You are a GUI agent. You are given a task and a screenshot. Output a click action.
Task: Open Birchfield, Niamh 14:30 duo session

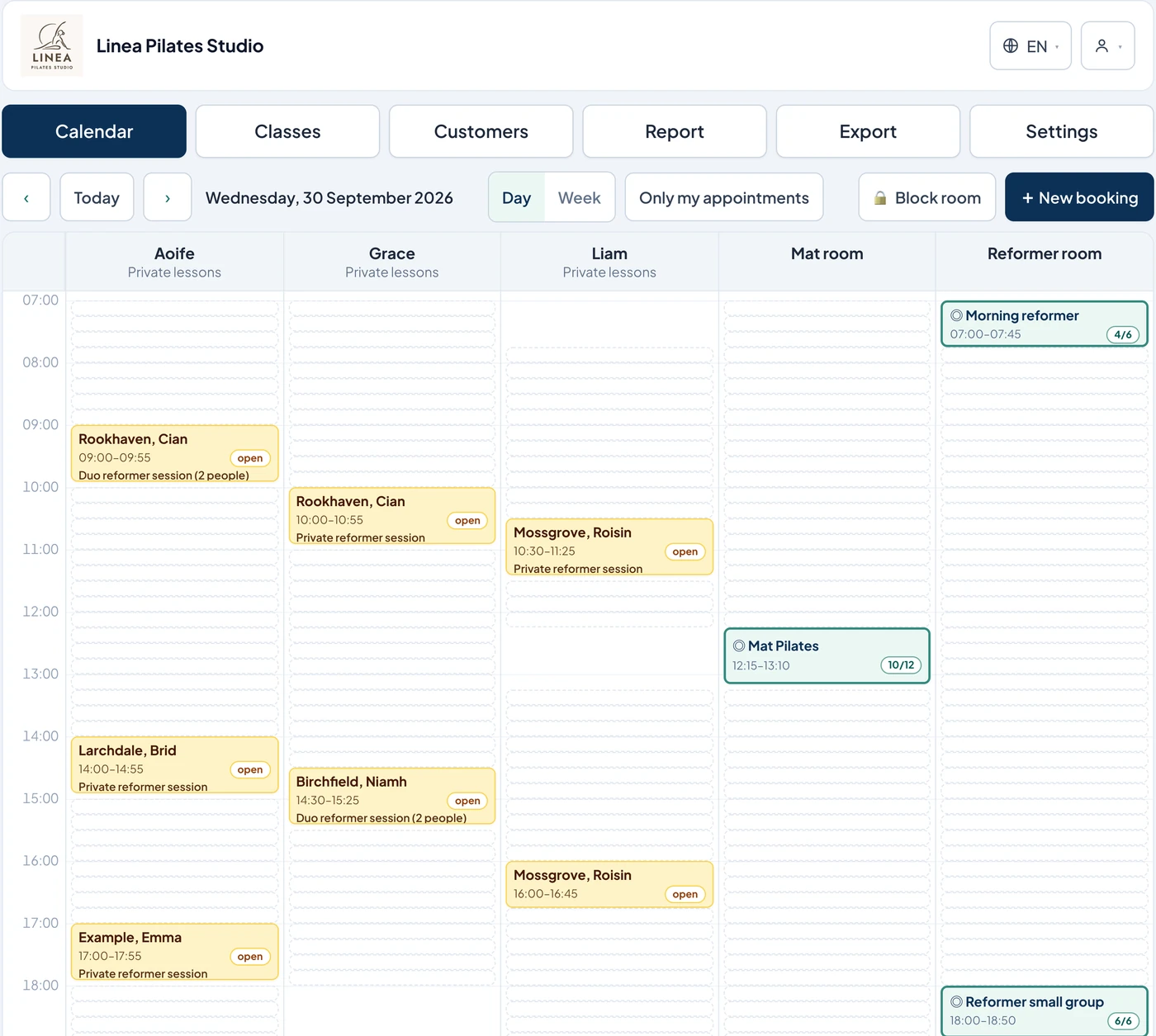392,796
